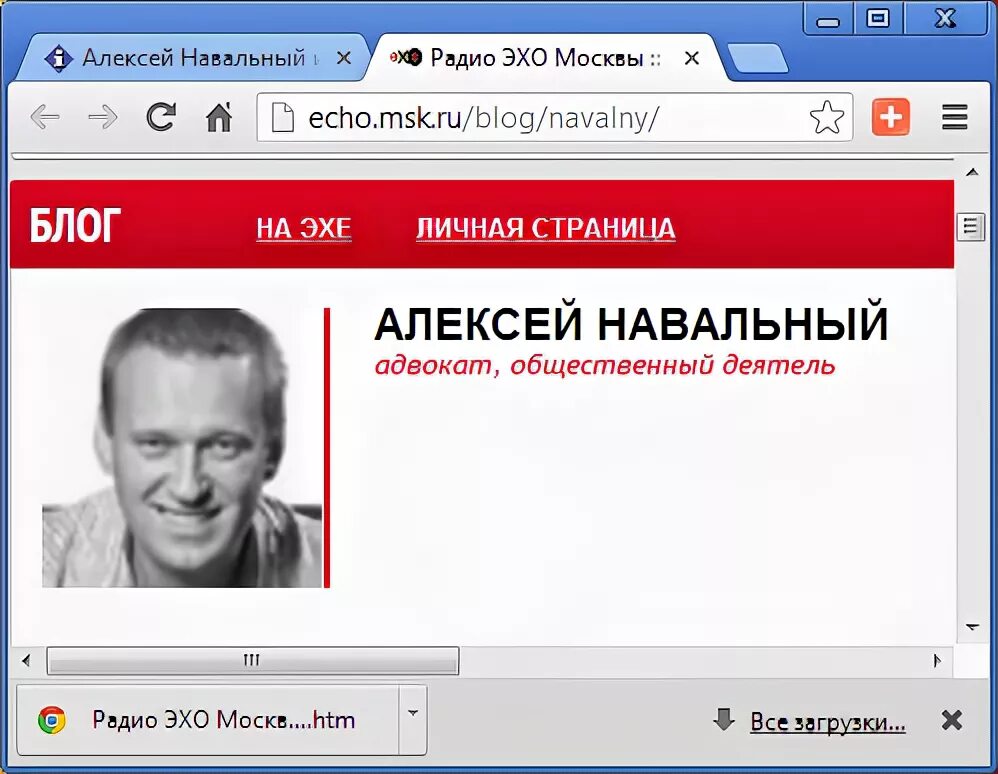Click the page icon in address bar
998x774 pixels.
coord(283,117)
